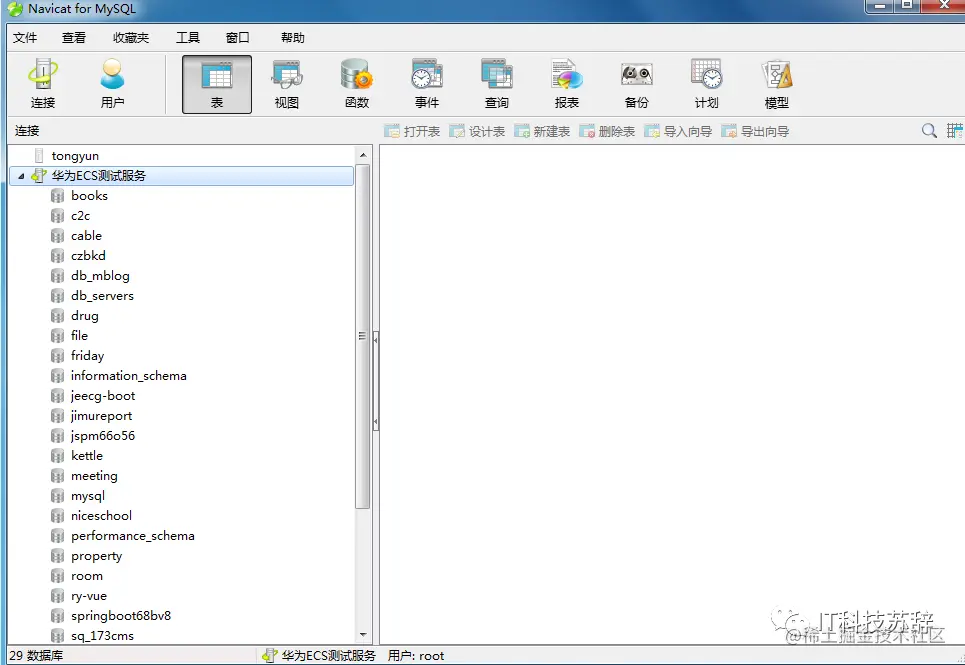Click 打开表 (Open Table) button

(412, 131)
